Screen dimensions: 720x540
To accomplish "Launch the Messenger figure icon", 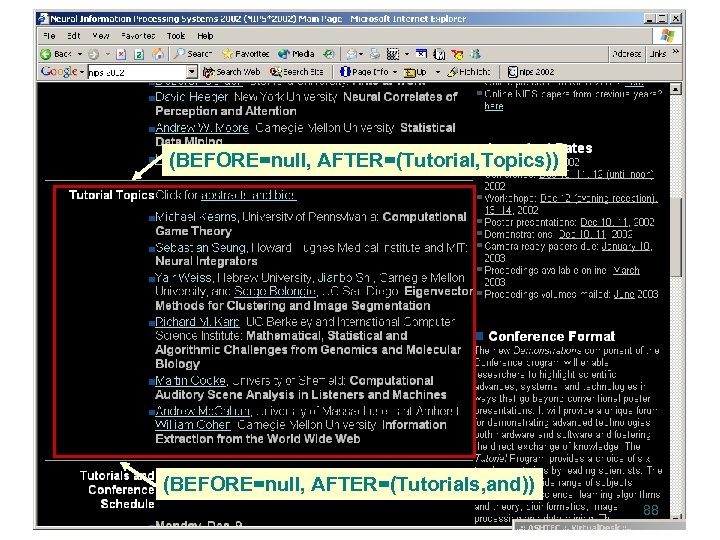I will [475, 54].
